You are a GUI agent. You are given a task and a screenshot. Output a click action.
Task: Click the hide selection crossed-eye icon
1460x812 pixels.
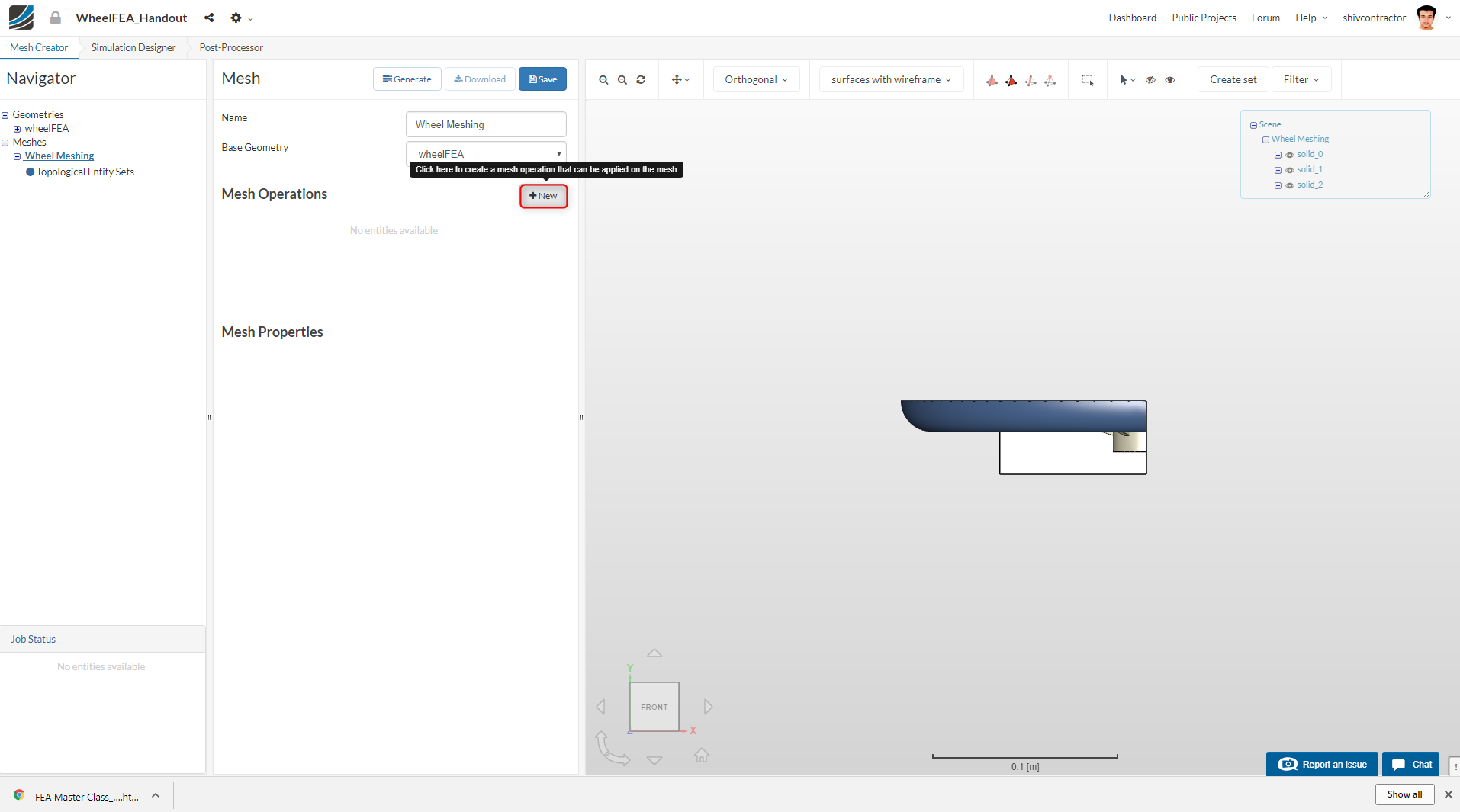[1150, 80]
